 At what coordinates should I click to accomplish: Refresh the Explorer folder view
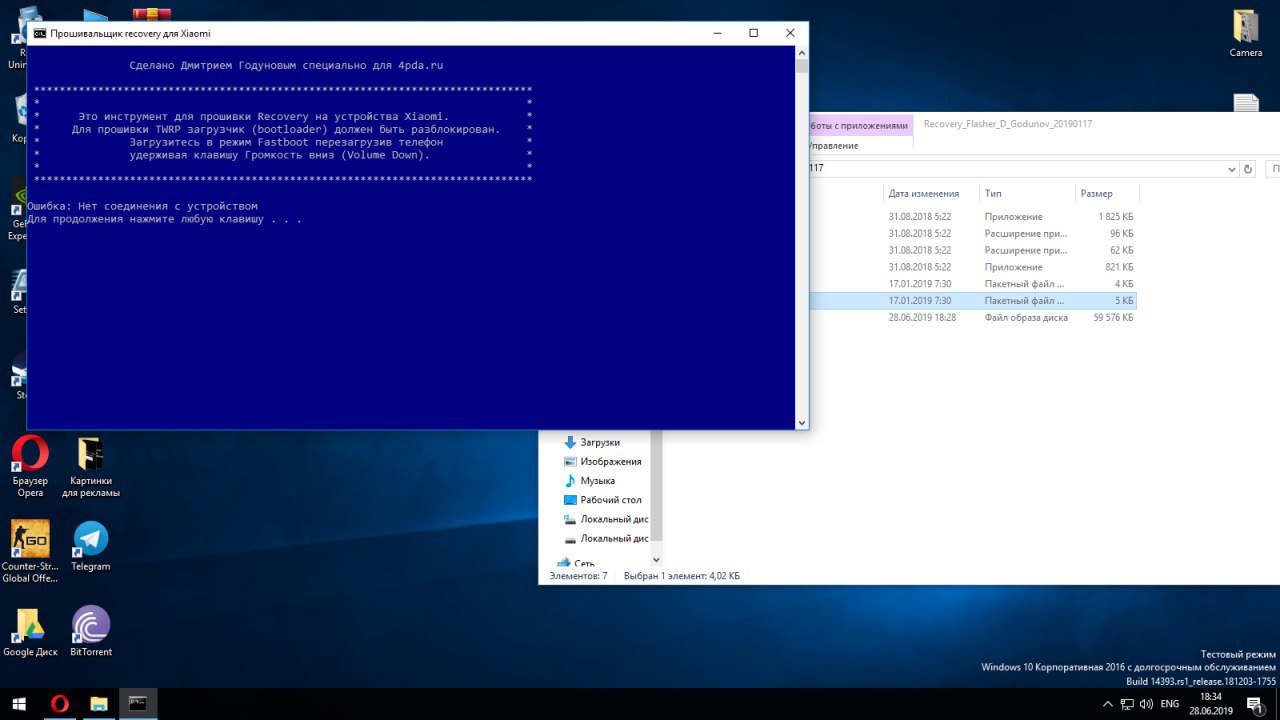(x=1247, y=169)
